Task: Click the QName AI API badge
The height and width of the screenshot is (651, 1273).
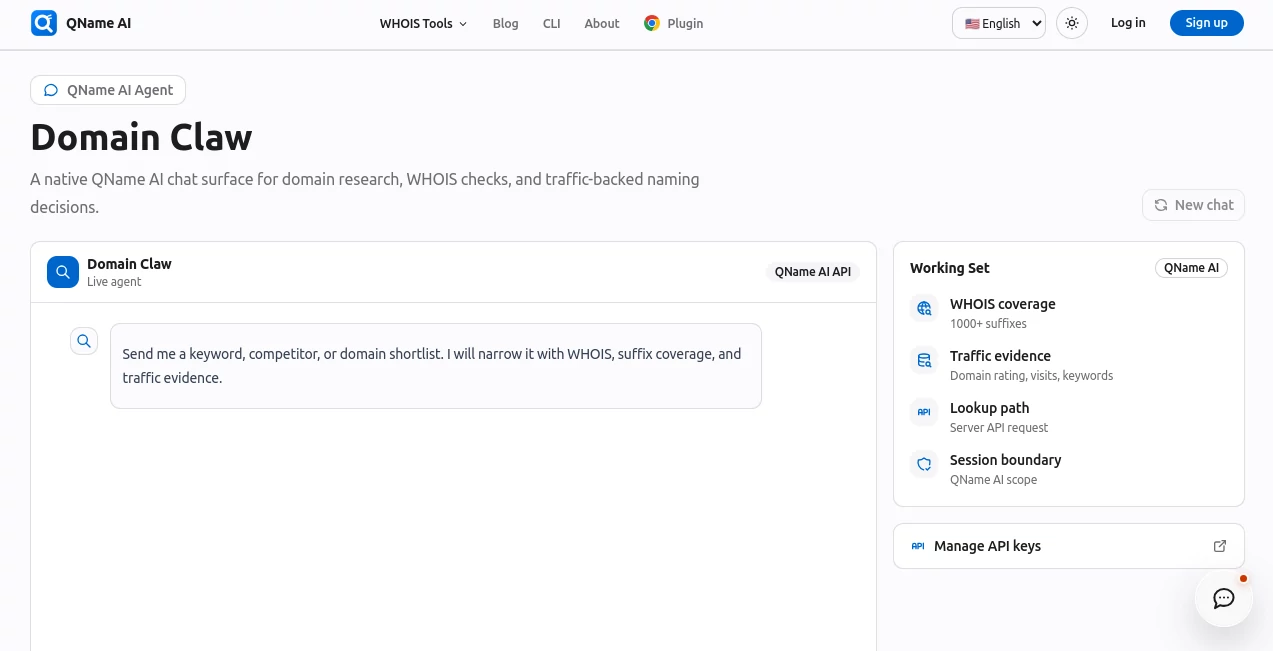Action: point(813,272)
